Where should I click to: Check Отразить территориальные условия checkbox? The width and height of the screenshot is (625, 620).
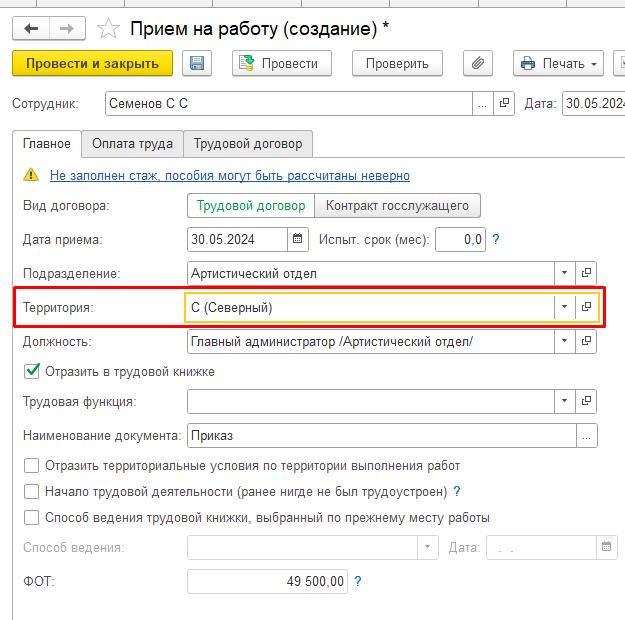point(32,466)
